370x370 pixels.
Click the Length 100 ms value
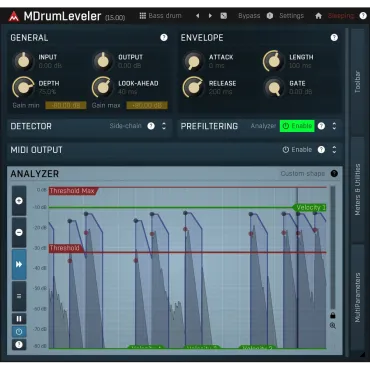pyautogui.click(x=300, y=65)
